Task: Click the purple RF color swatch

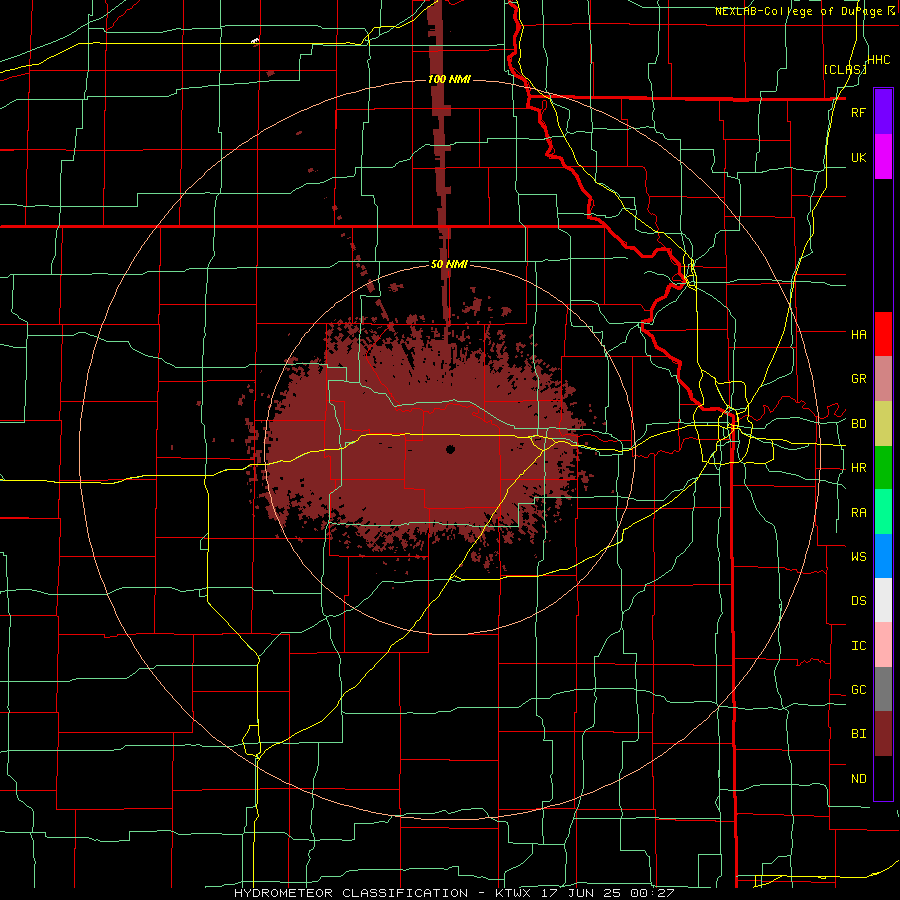Action: pos(883,112)
